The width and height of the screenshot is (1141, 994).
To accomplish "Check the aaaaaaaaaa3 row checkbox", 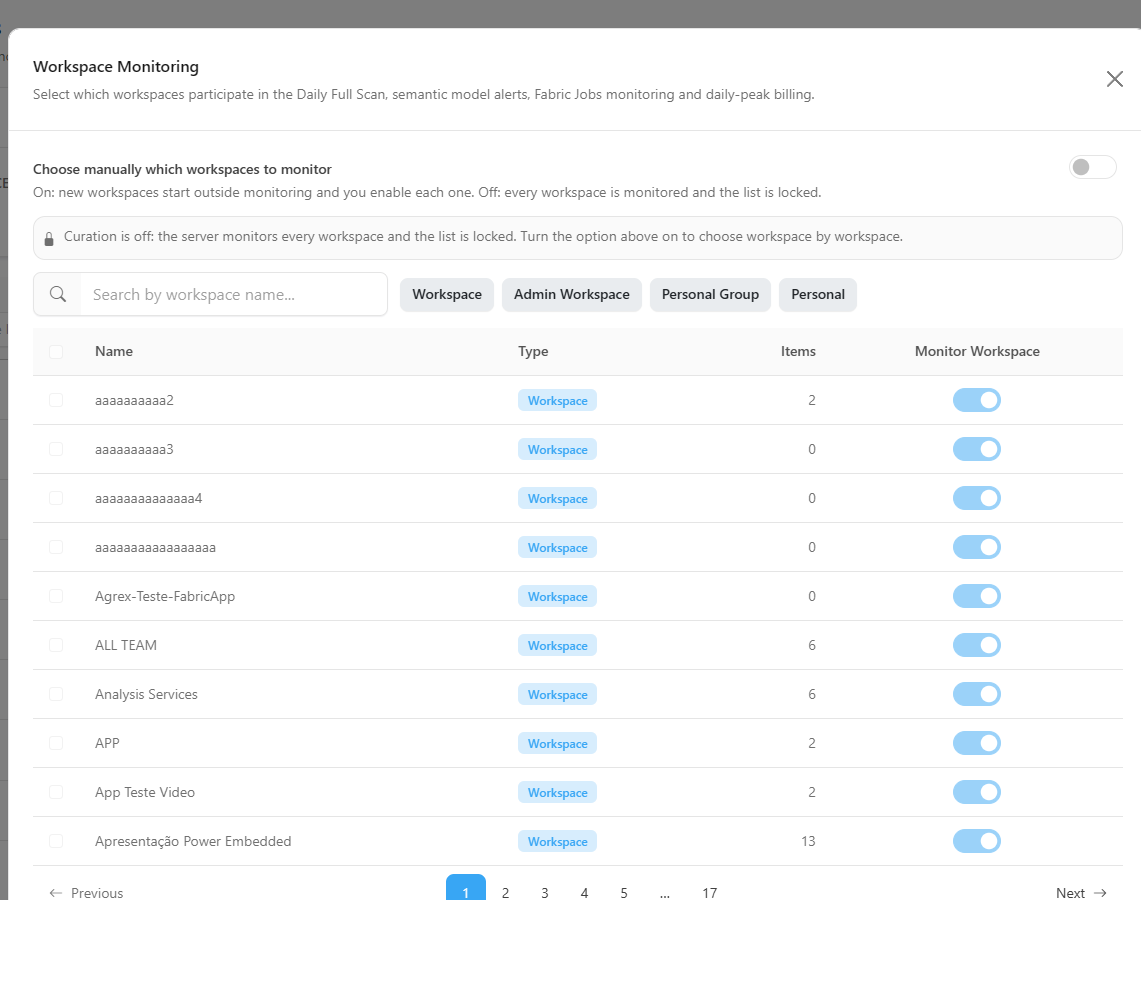I will (x=56, y=449).
